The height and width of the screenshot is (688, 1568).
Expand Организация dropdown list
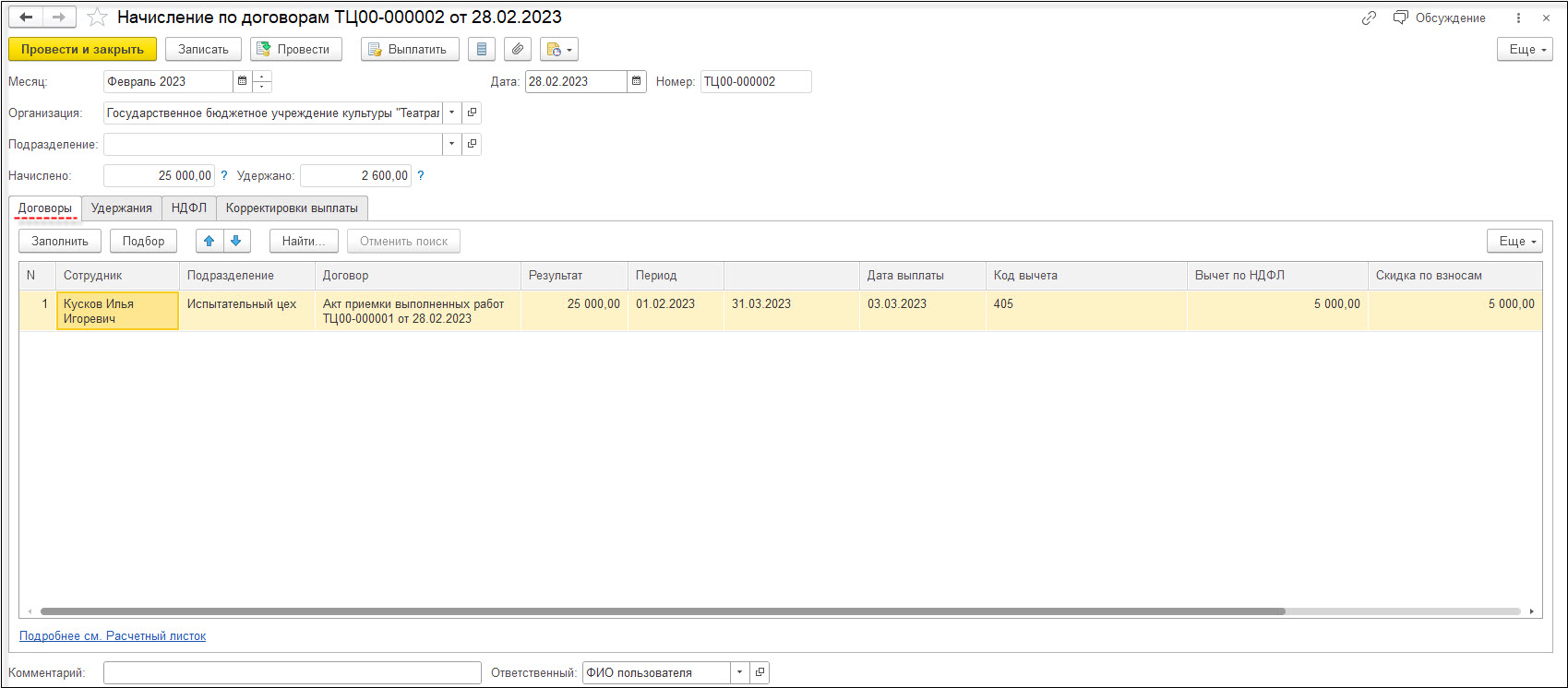click(451, 113)
